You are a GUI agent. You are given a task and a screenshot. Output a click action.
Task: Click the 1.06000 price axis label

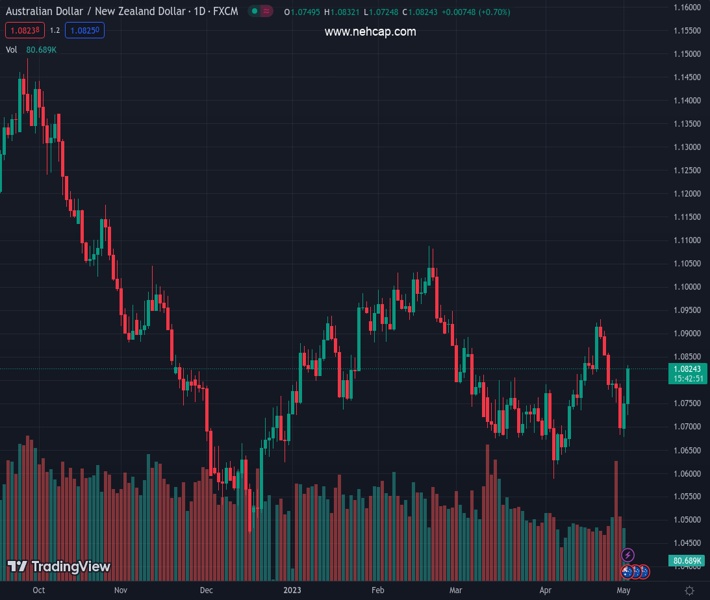687,474
